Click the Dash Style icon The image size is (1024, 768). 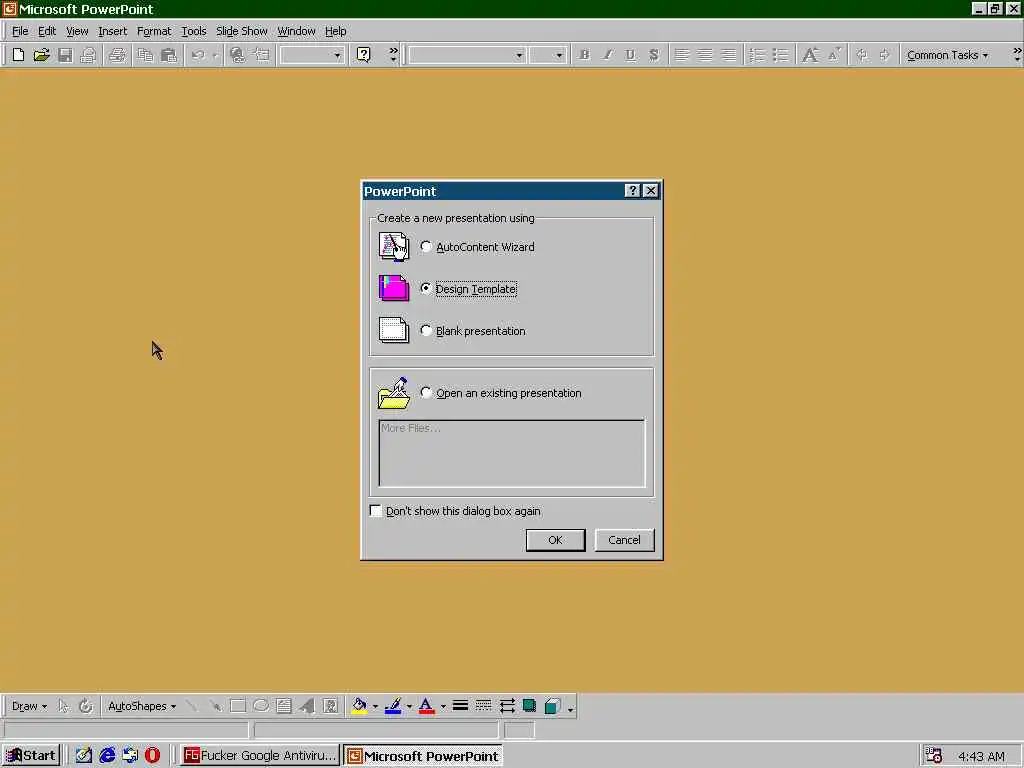coord(483,706)
